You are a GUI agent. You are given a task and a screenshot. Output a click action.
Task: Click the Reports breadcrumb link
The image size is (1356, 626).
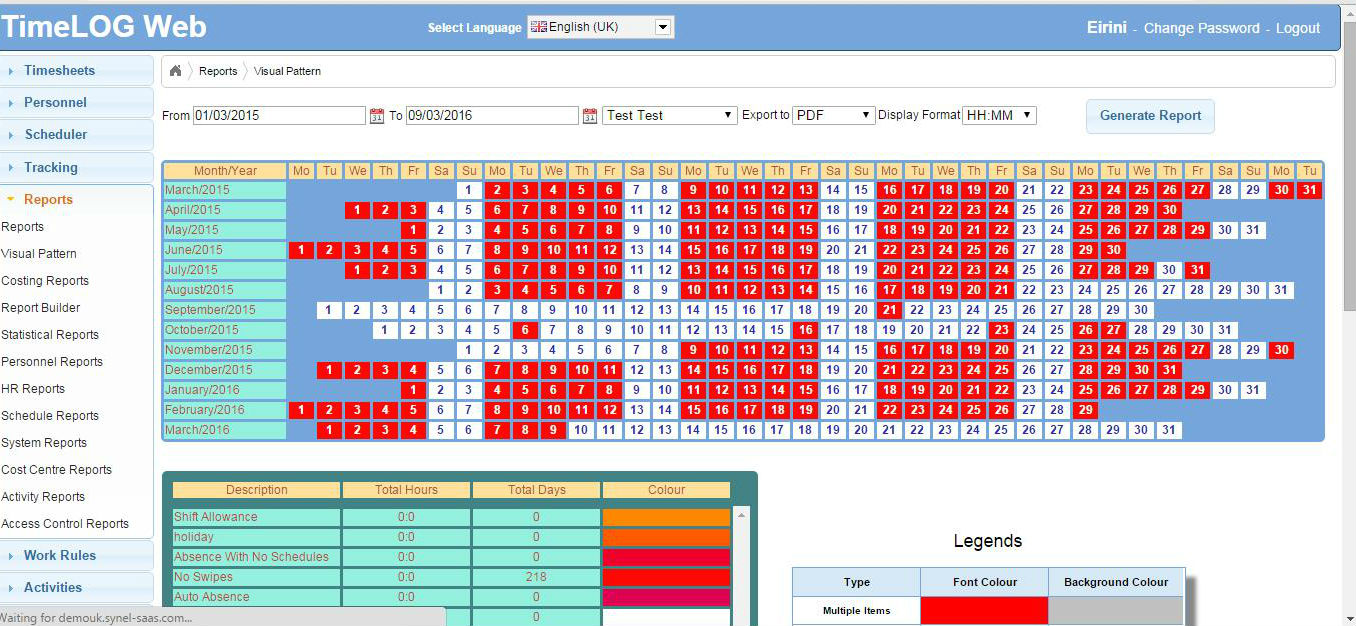(218, 71)
